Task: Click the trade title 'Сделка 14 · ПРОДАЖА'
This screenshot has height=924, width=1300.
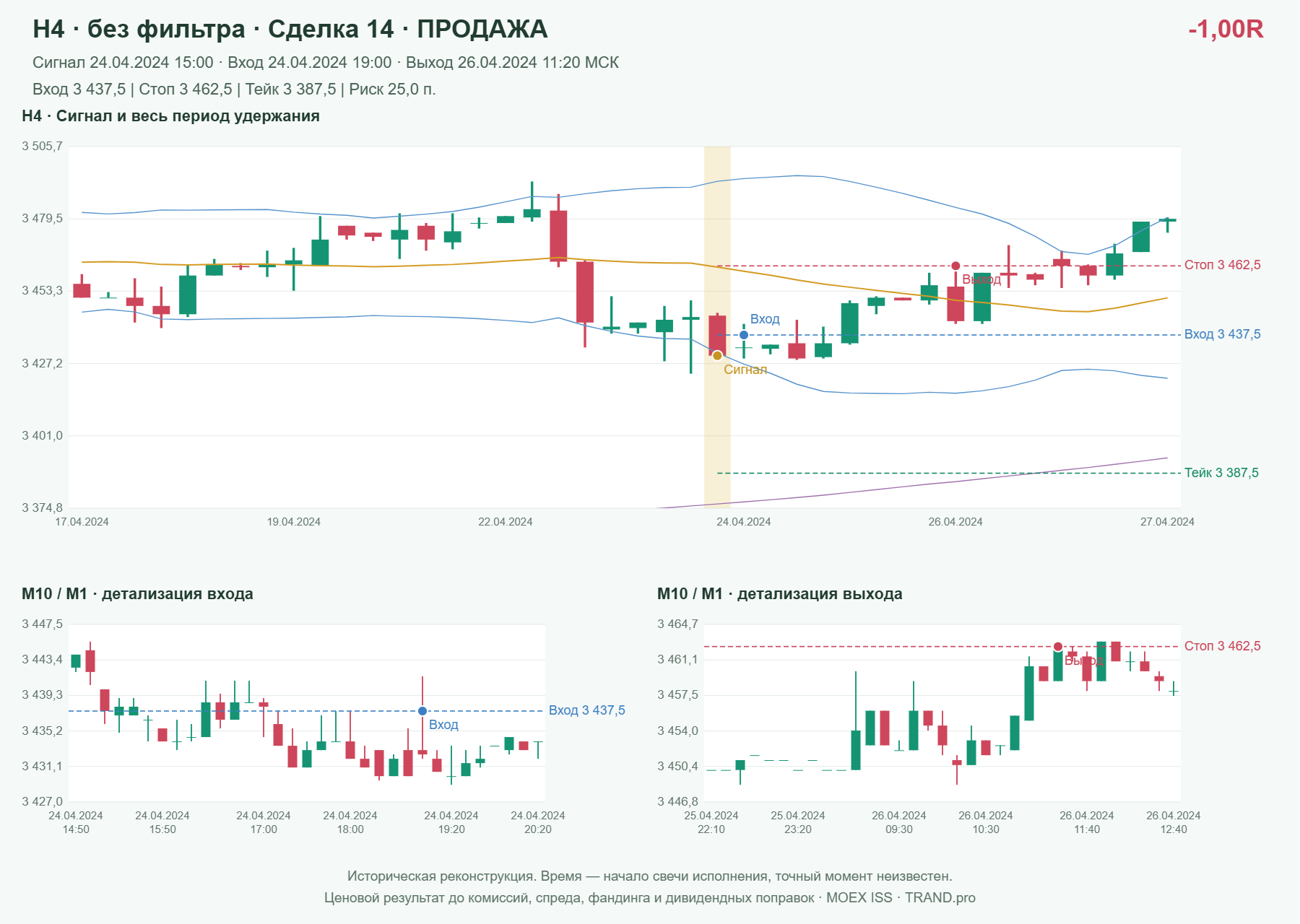Action: click(407, 29)
